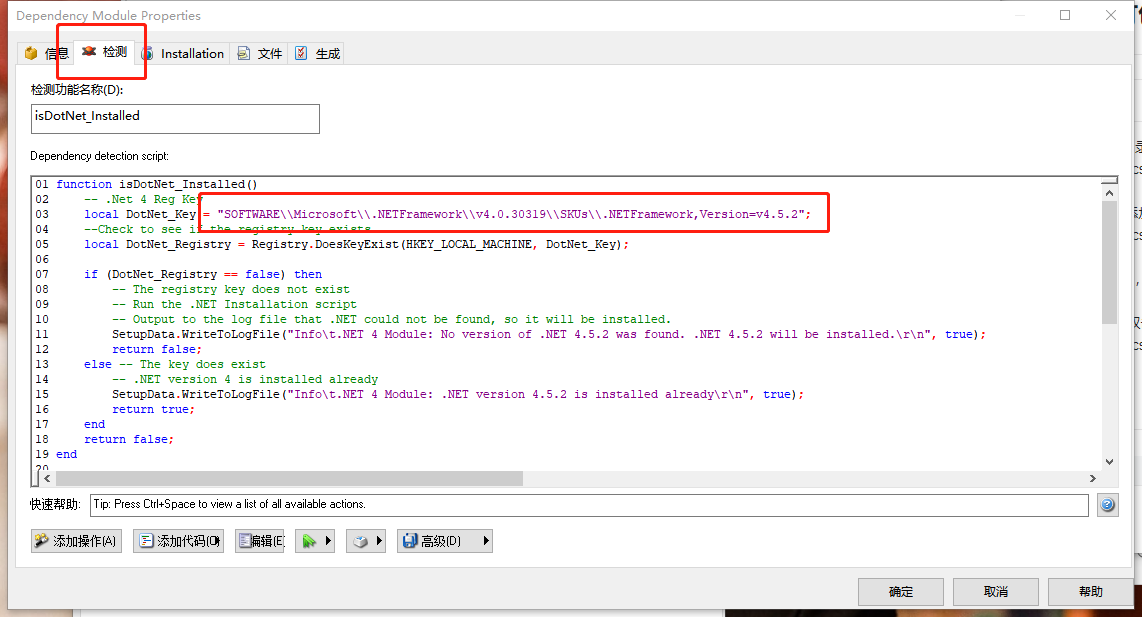
Task: Click the blue help question-mark icon
Action: [1108, 505]
